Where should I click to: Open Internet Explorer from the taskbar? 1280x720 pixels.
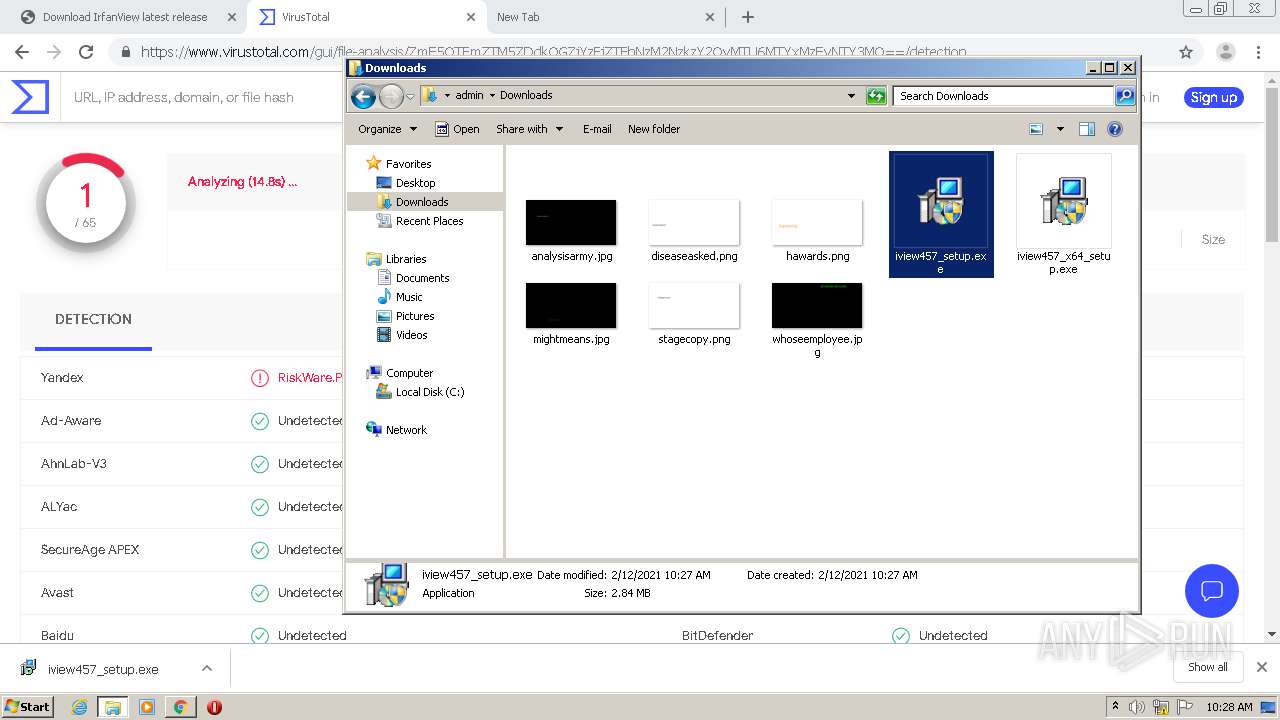tap(79, 707)
